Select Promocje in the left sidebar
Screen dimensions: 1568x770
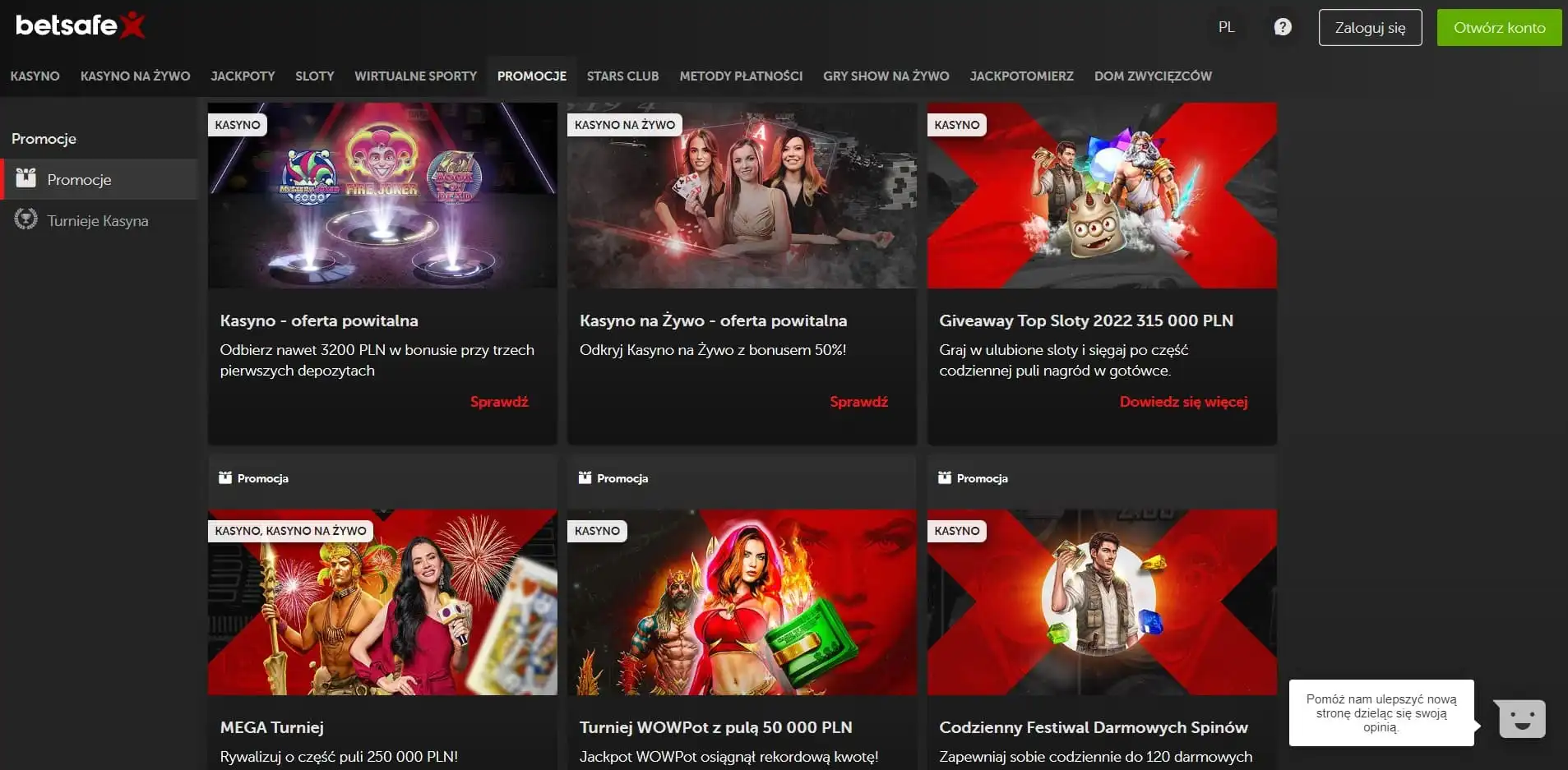click(x=99, y=179)
